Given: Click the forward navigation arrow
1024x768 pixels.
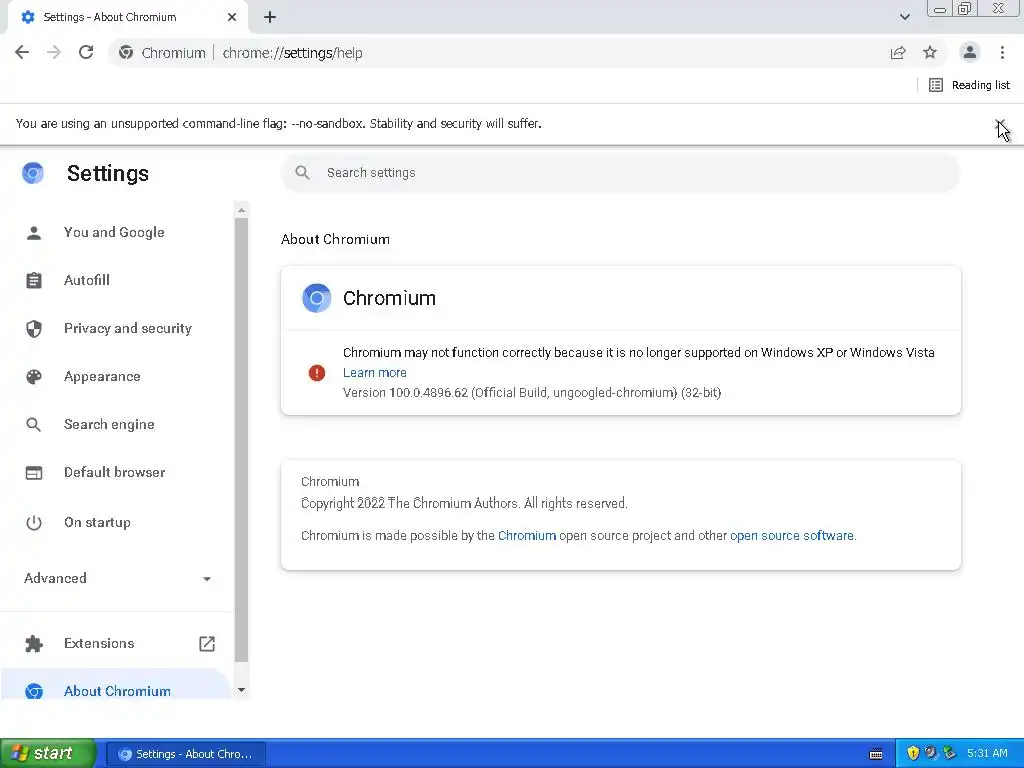Looking at the screenshot, I should (54, 52).
